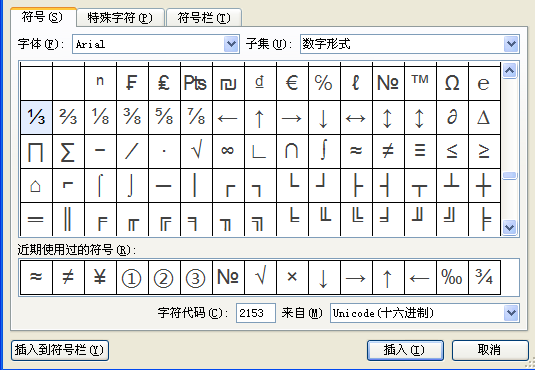Select the Pound (lira) currency symbol
535x370 pixels.
164,83
